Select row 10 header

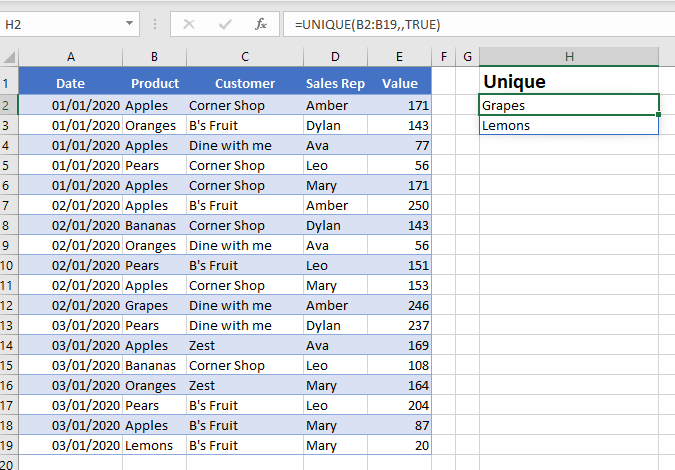(9, 265)
